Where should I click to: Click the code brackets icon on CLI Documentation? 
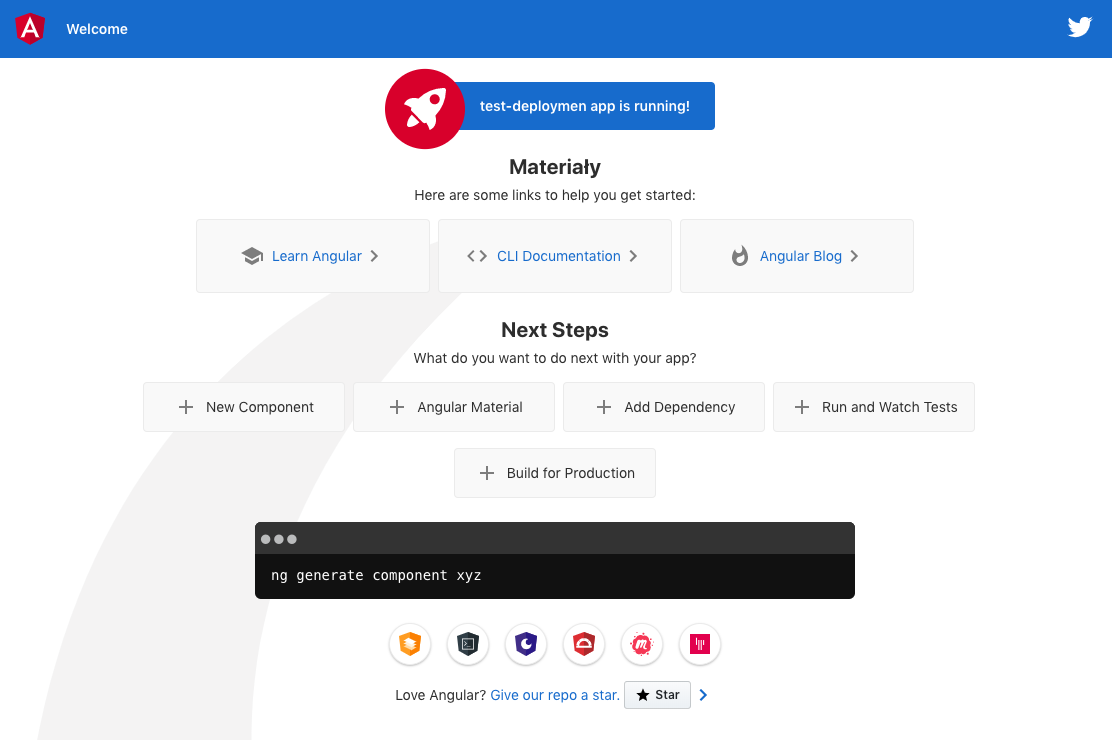477,256
